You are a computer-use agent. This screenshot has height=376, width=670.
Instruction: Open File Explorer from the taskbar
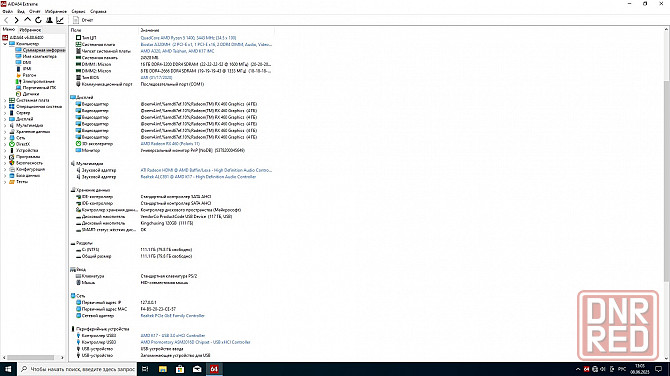163,369
